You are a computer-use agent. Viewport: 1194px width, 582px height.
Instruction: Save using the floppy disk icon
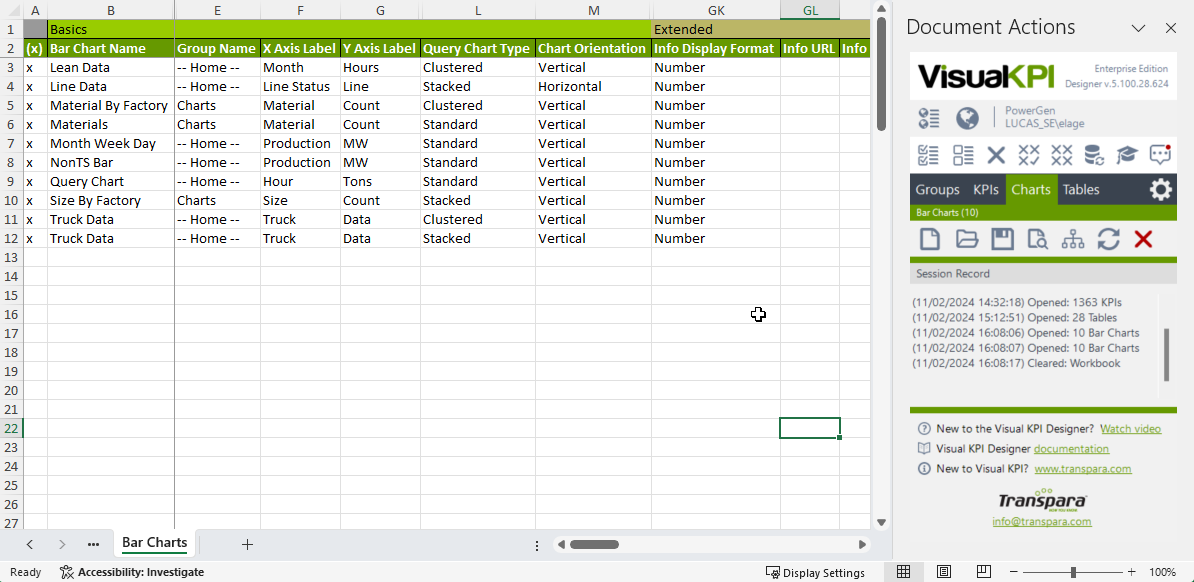(x=1002, y=239)
